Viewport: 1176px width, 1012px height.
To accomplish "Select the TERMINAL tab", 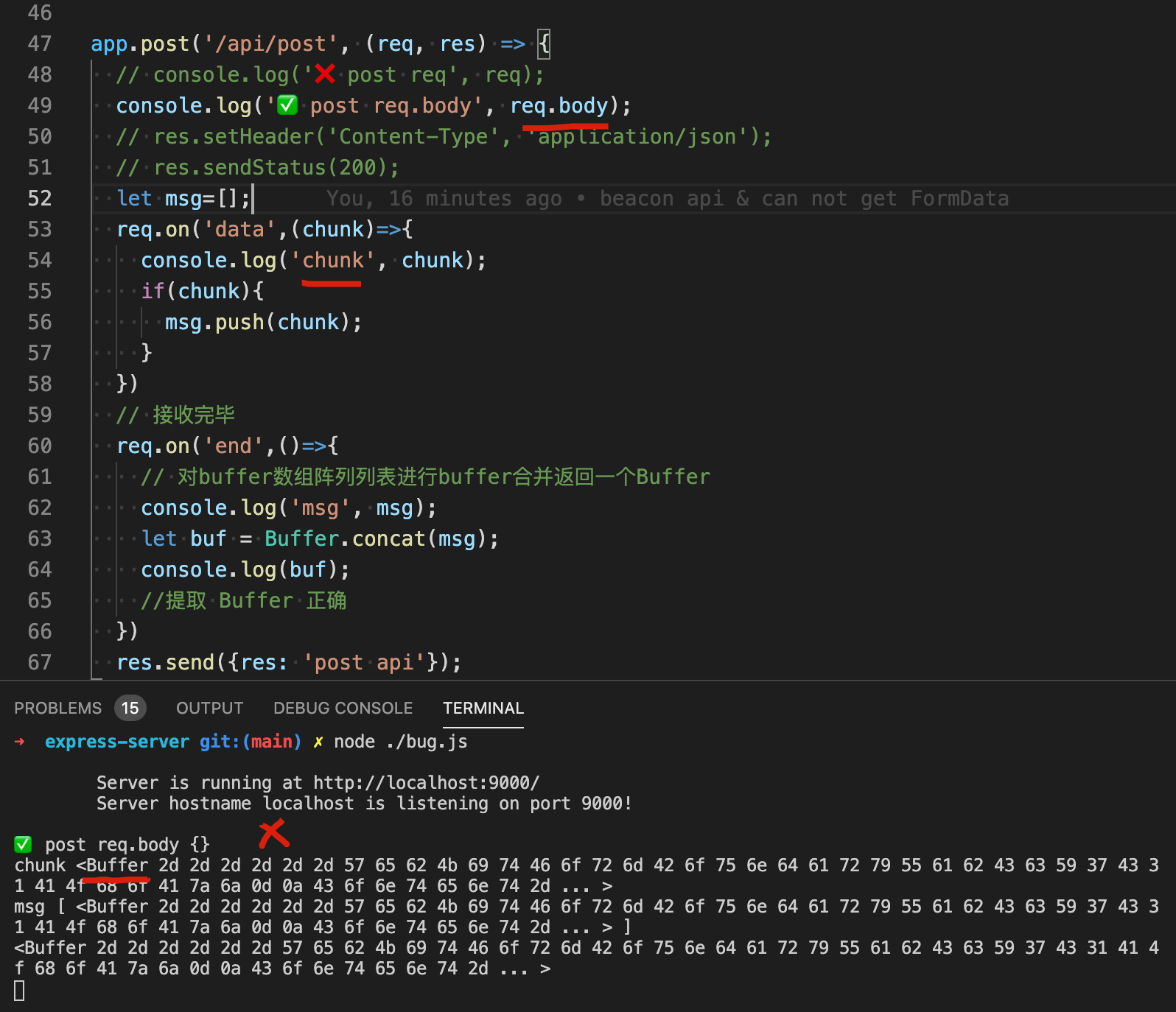I will (x=483, y=708).
